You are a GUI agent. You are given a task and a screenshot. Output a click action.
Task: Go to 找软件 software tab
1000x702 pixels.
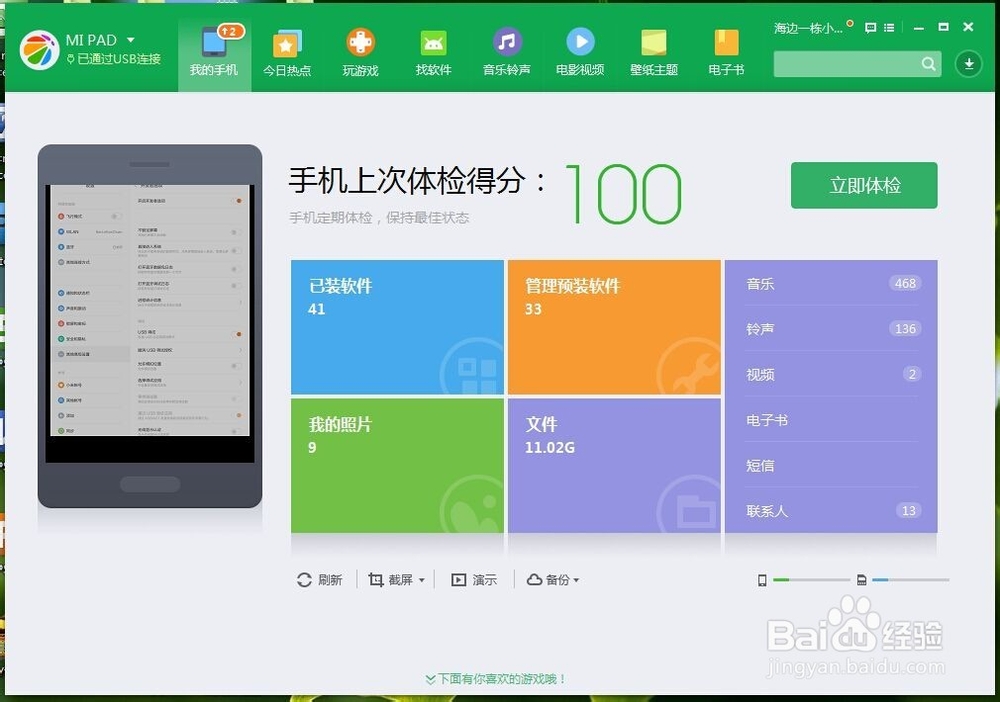click(434, 55)
